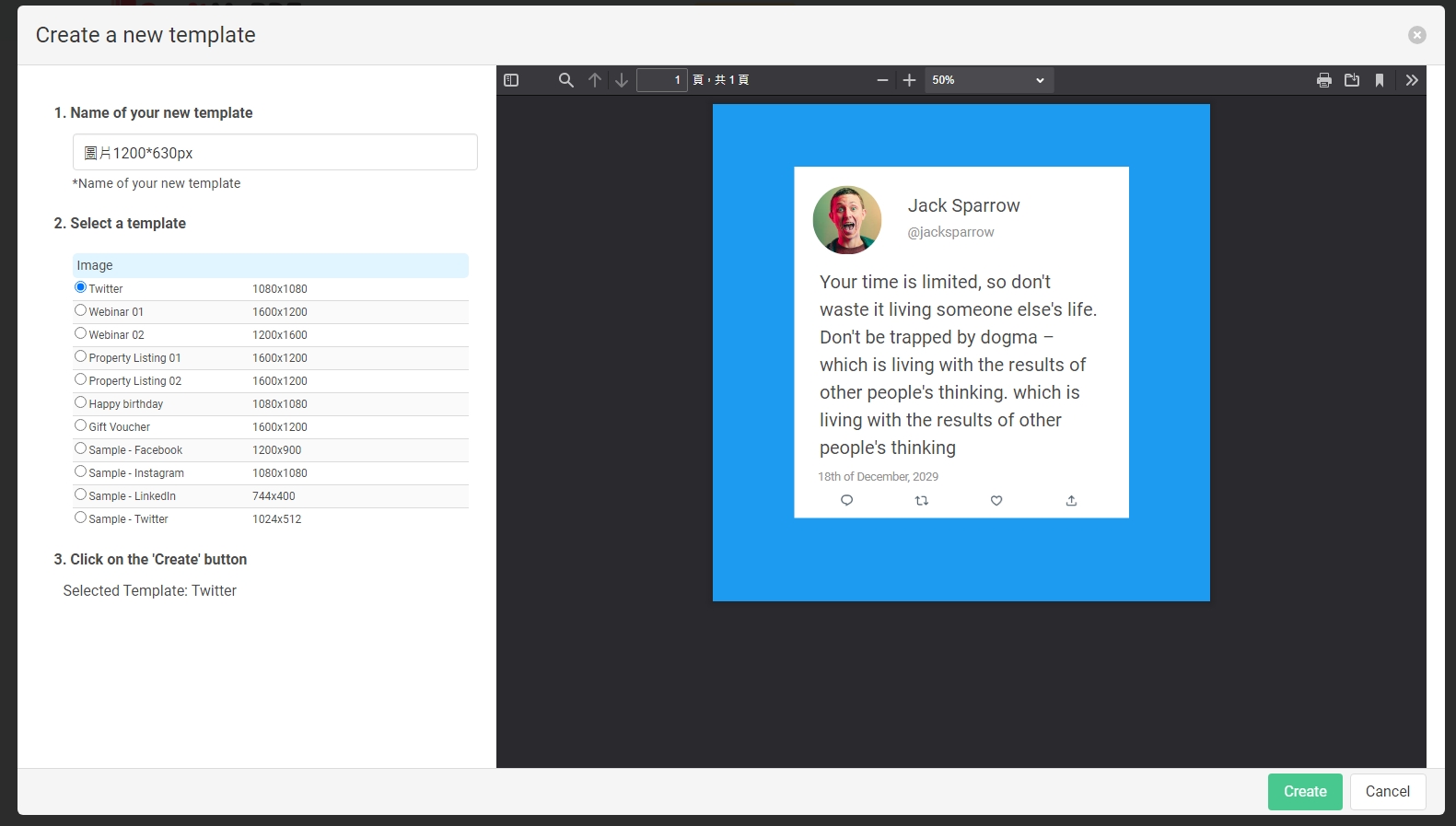Viewport: 1456px width, 826px height.
Task: Select the Sample - LinkedIn radio button
Action: (x=81, y=494)
